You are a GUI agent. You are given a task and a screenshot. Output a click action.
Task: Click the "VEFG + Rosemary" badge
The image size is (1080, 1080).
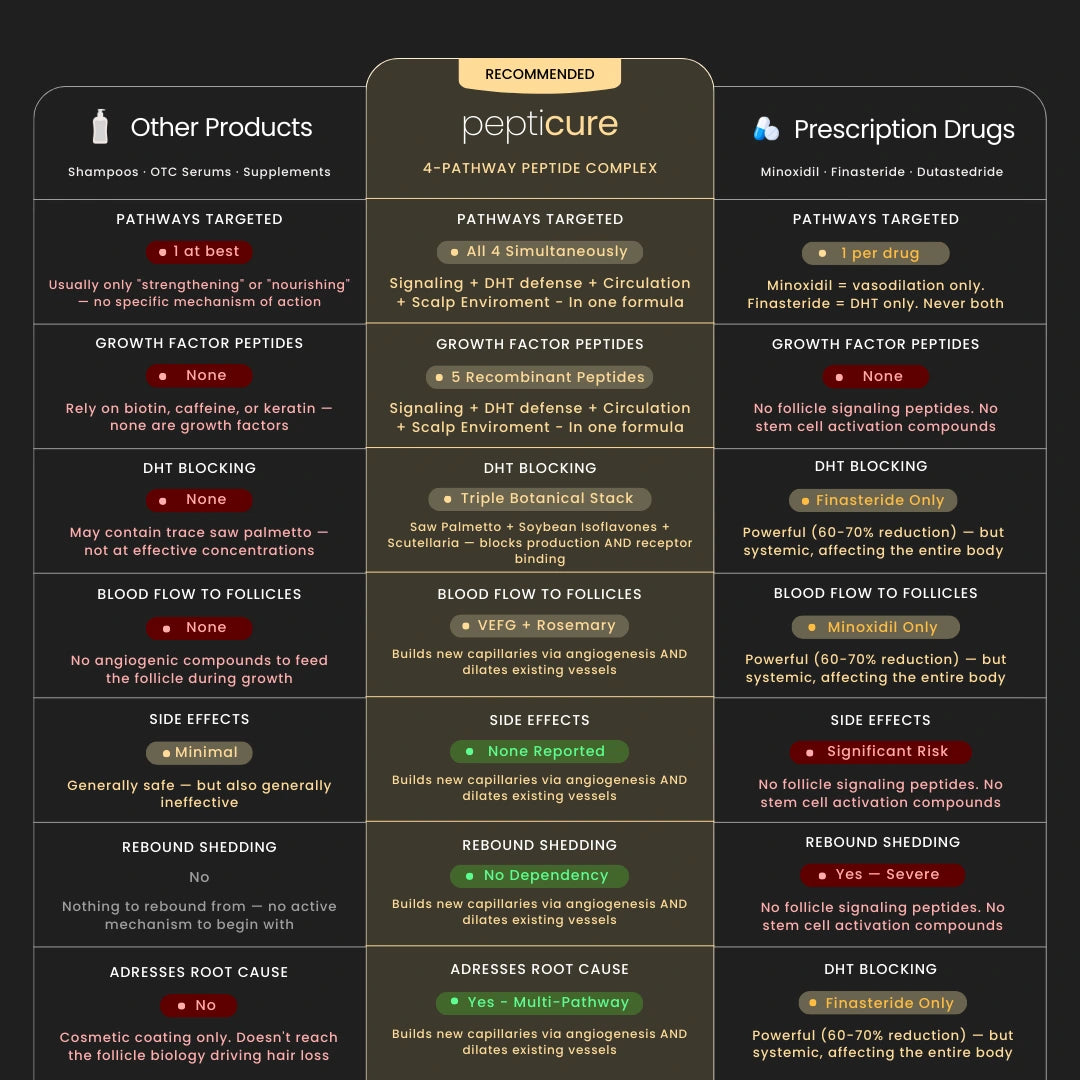tap(540, 626)
